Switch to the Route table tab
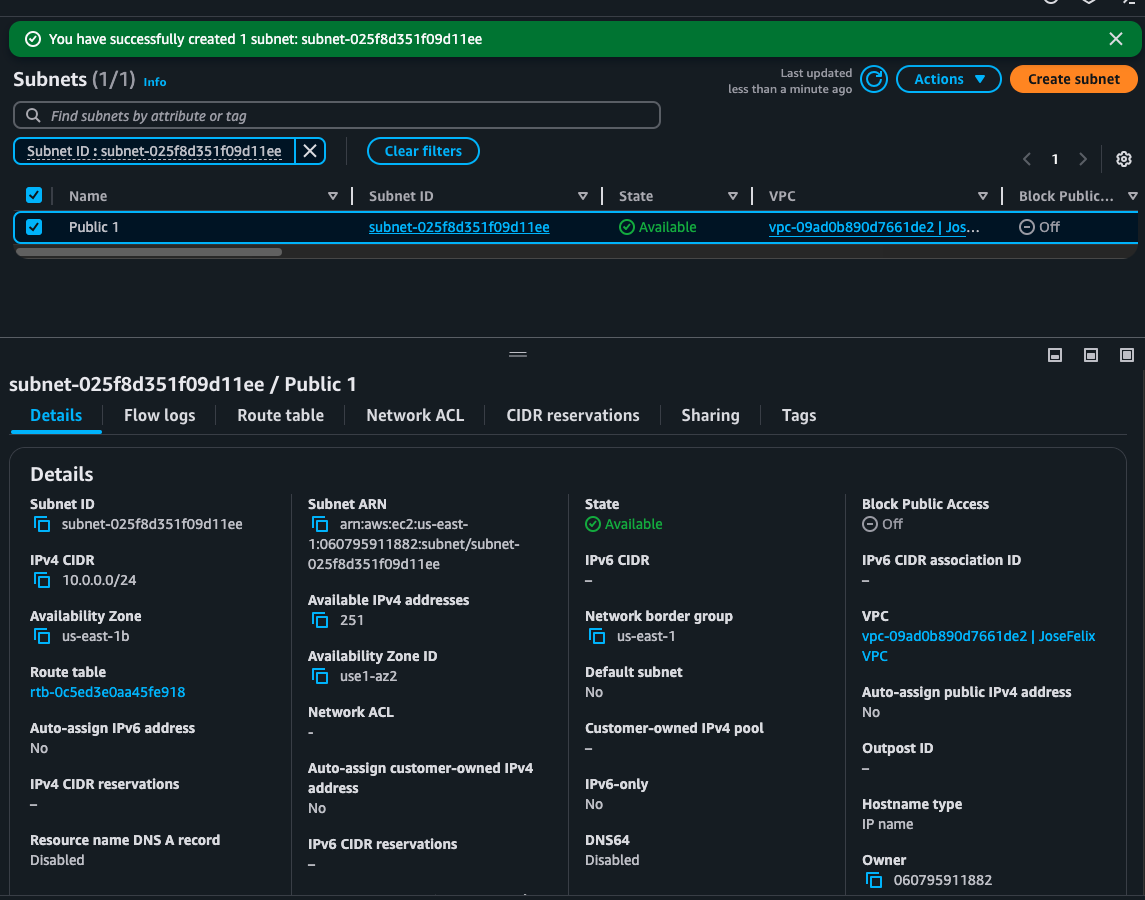This screenshot has height=900, width=1145. 280,415
